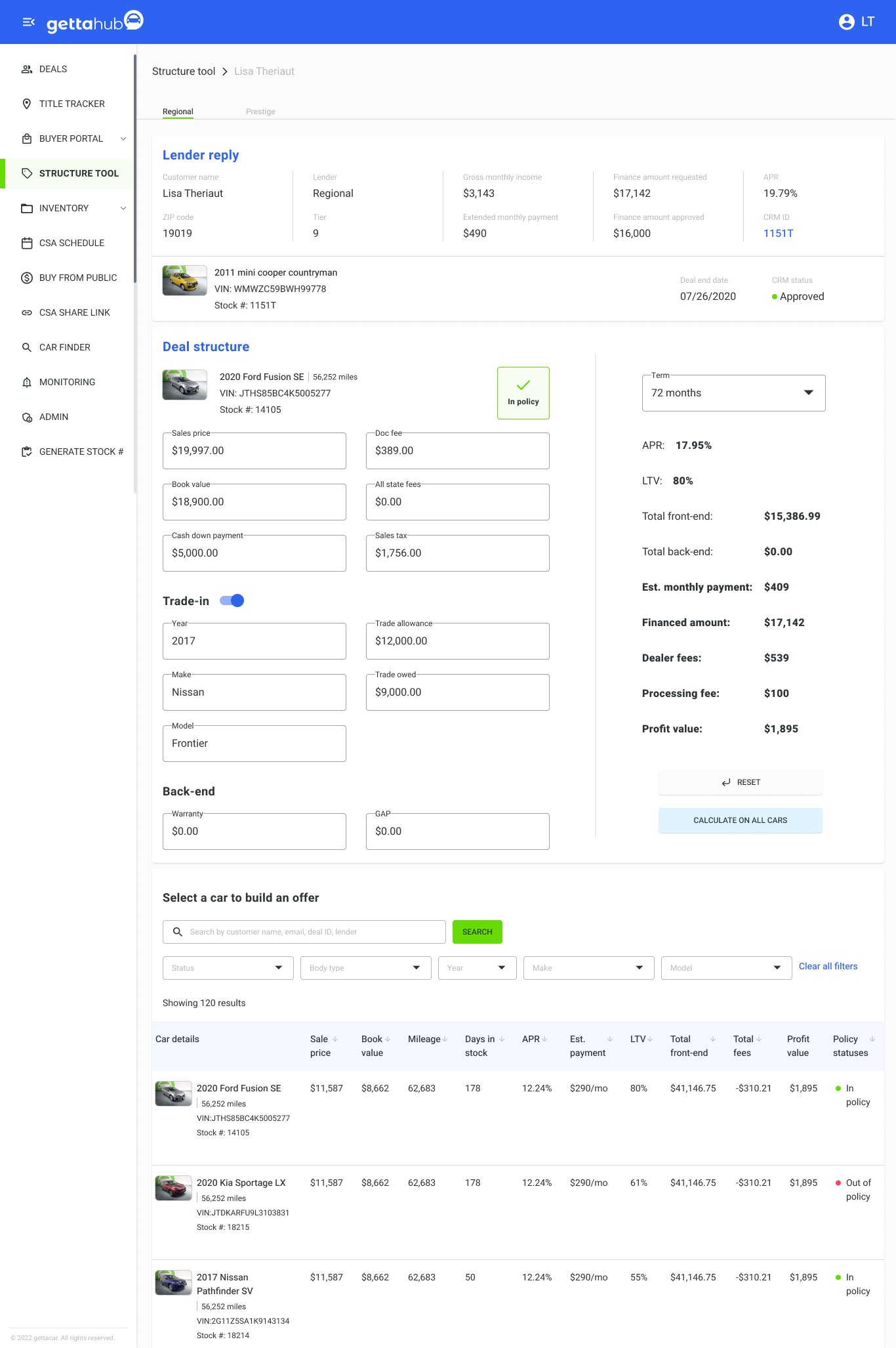Toggle the Trade-in switch off
This screenshot has height=1348, width=896.
pyautogui.click(x=232, y=600)
